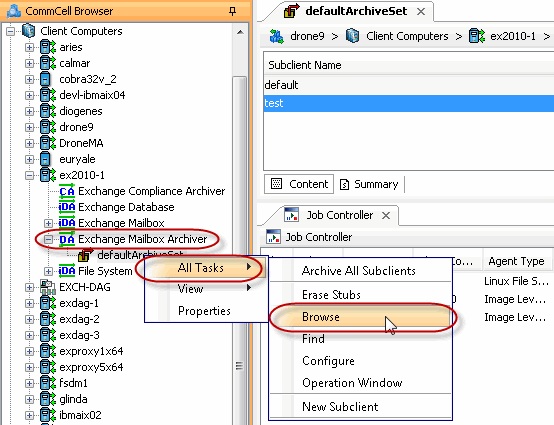Pin the CommCell Browser panel
Viewport: 554px width, 425px height.
(x=232, y=11)
